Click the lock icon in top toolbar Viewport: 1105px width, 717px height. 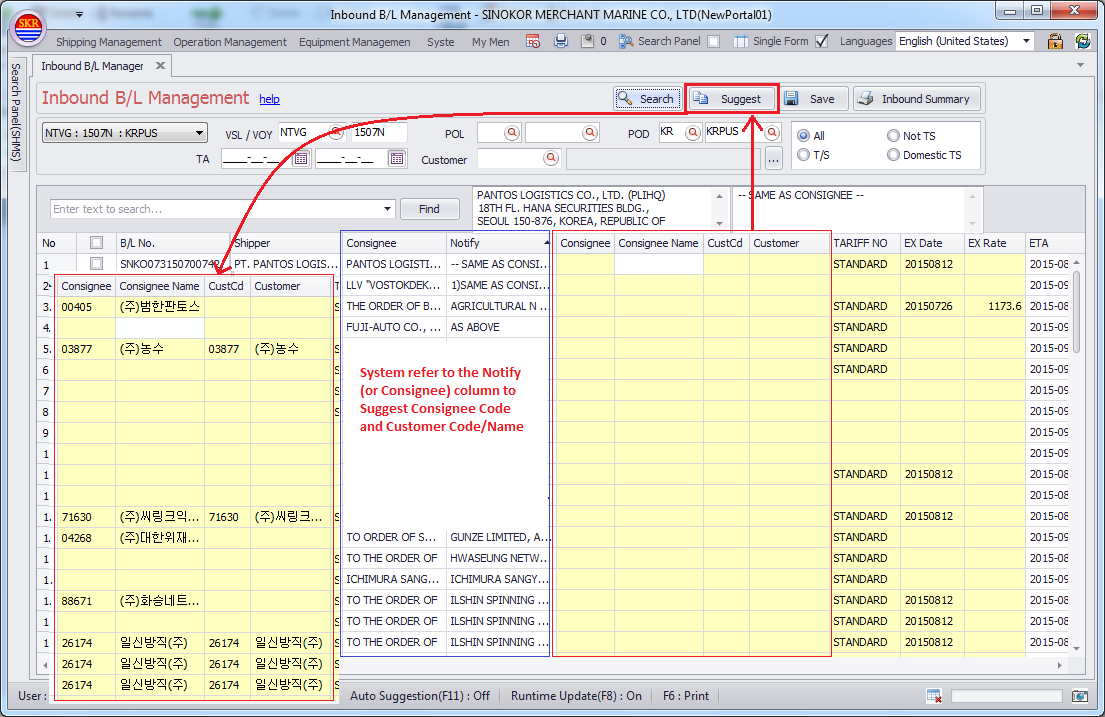click(x=1054, y=41)
